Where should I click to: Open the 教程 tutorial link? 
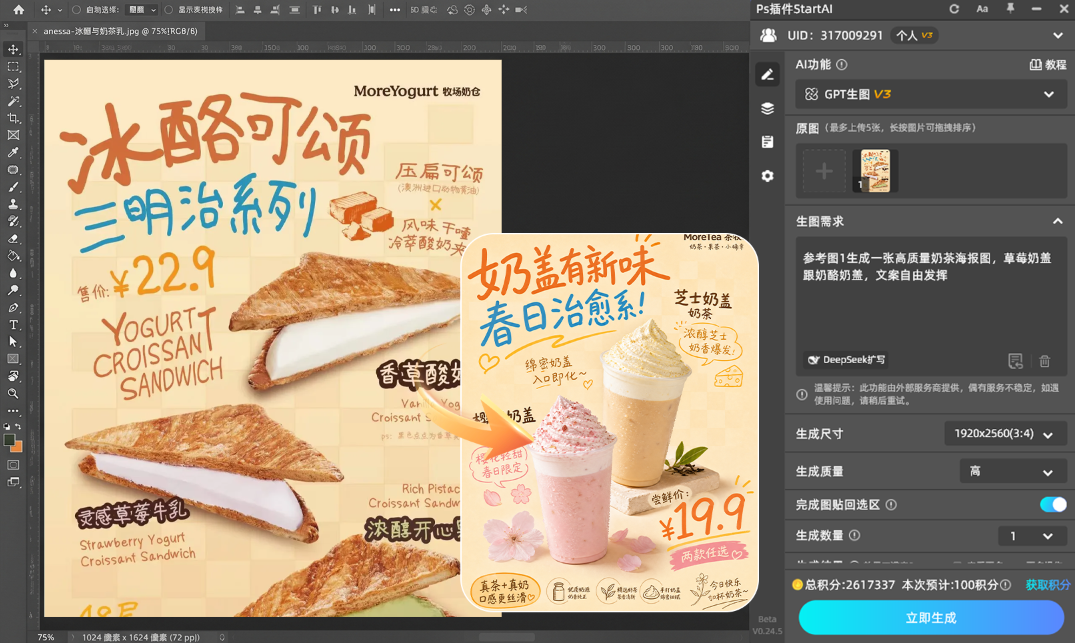[x=1048, y=64]
